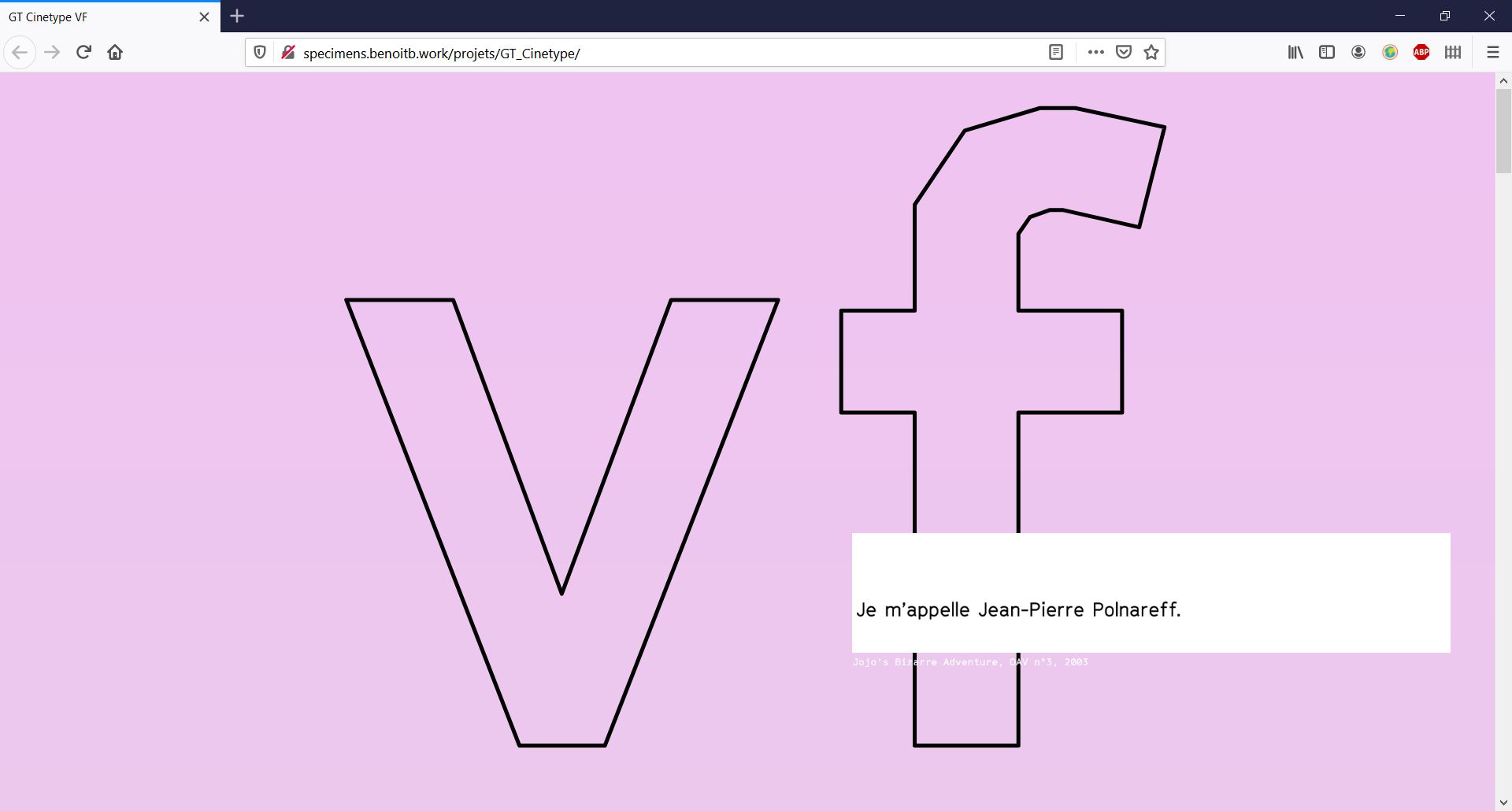Screen dimensions: 1512x811
Task: Toggle reader view for this page
Action: pos(1056,53)
